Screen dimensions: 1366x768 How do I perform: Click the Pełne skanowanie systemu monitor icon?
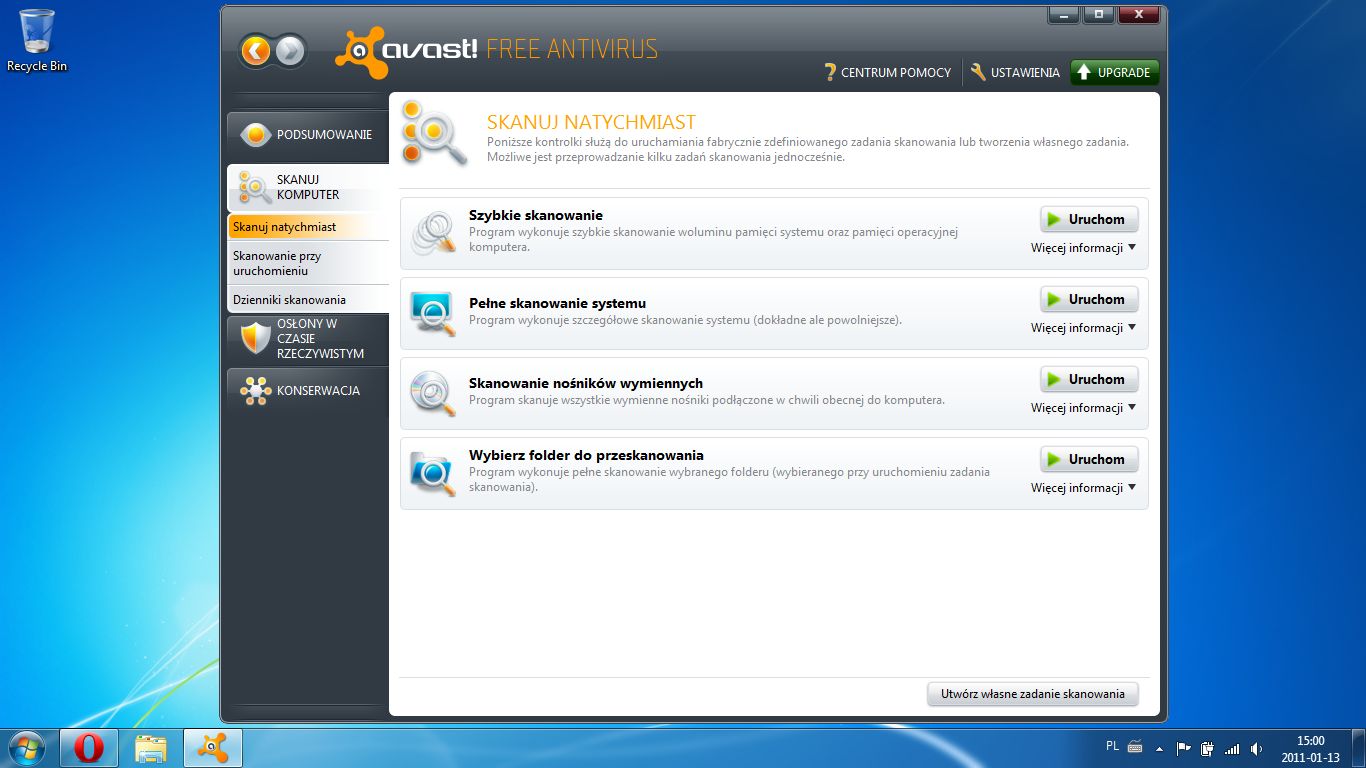pos(433,313)
